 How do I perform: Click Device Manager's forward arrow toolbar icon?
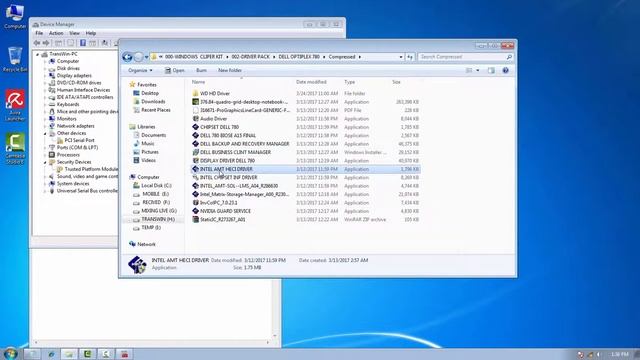[46, 43]
